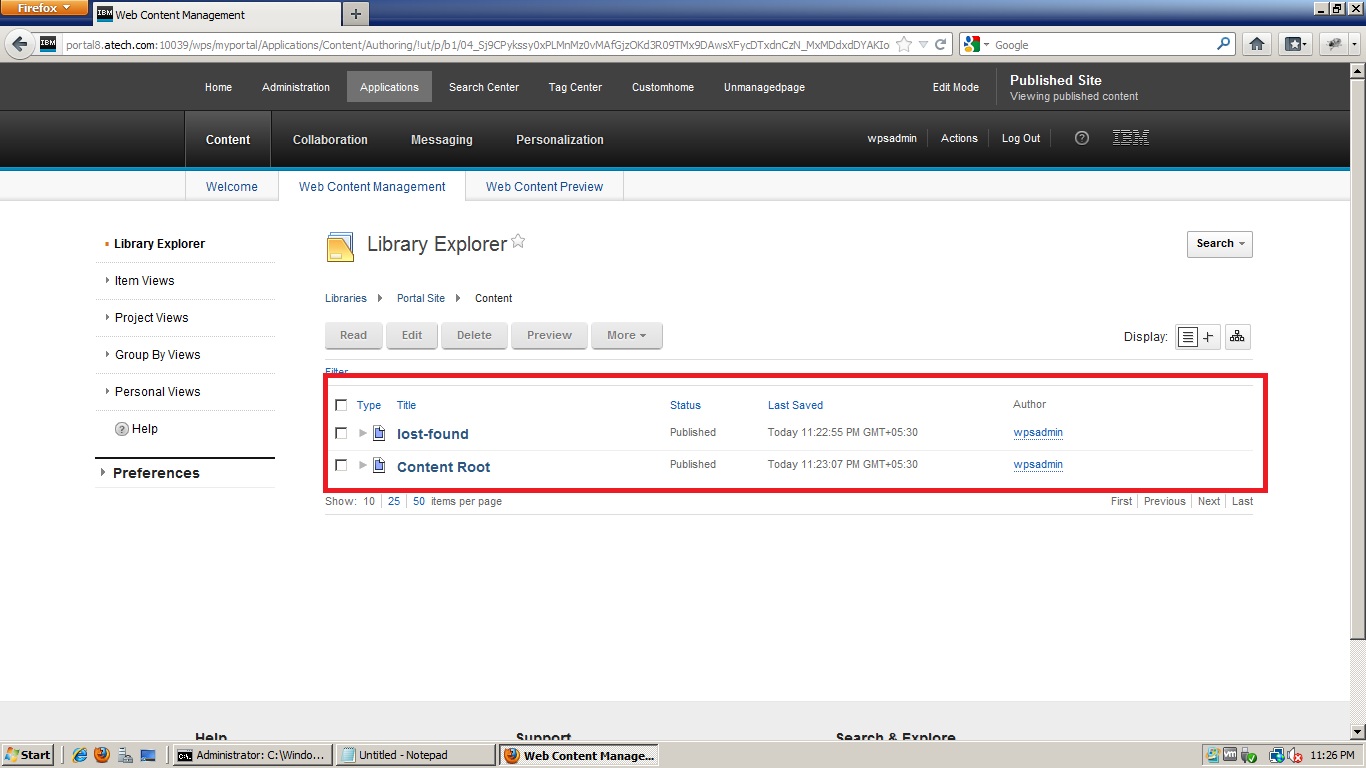Go back using the browser back arrow

[x=20, y=44]
